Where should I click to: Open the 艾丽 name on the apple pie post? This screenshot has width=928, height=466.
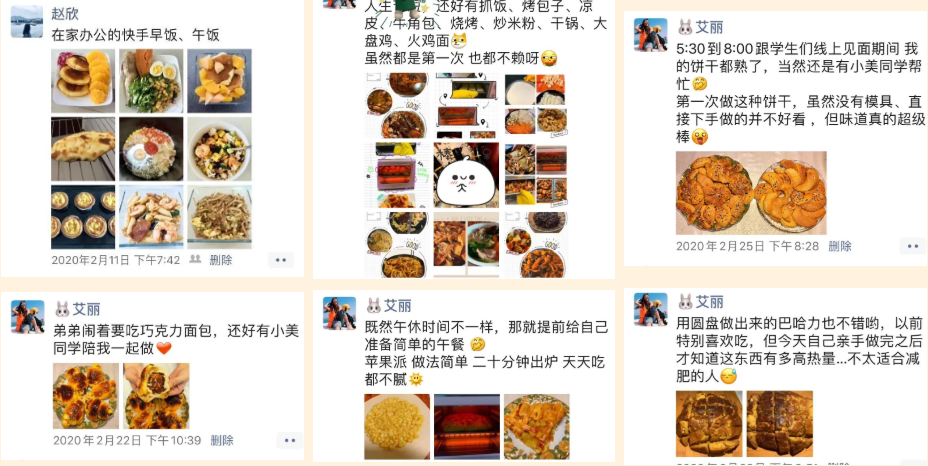pos(398,306)
